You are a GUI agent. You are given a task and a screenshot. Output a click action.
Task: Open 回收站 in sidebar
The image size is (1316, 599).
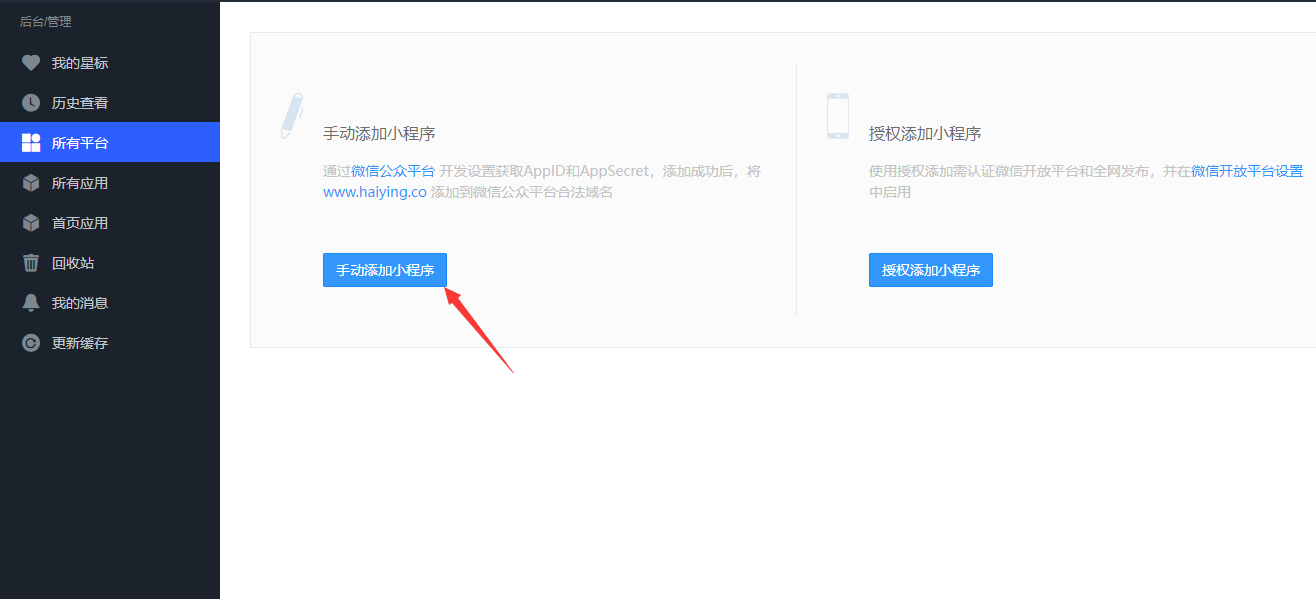coord(110,263)
